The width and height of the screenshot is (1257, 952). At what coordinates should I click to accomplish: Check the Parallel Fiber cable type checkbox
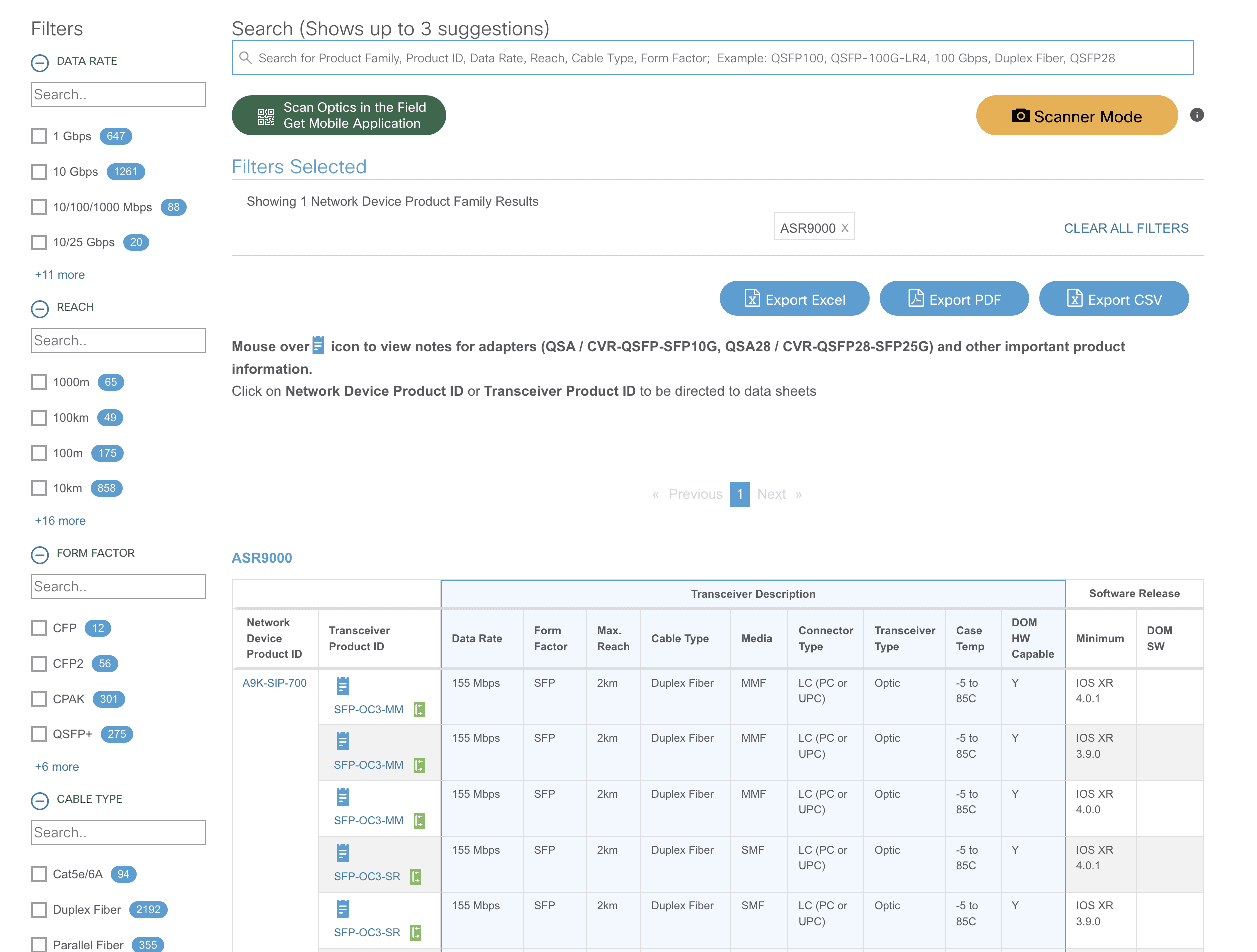click(x=38, y=945)
